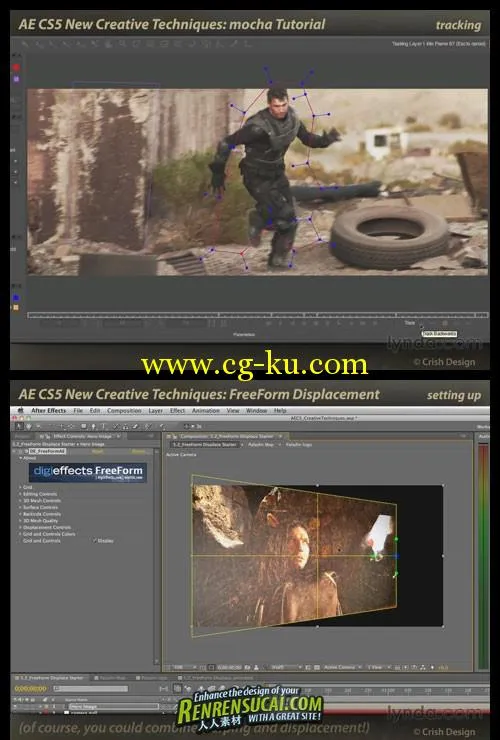Image resolution: width=500 pixels, height=740 pixels.
Task: Open the Layer menu
Action: (x=156, y=411)
